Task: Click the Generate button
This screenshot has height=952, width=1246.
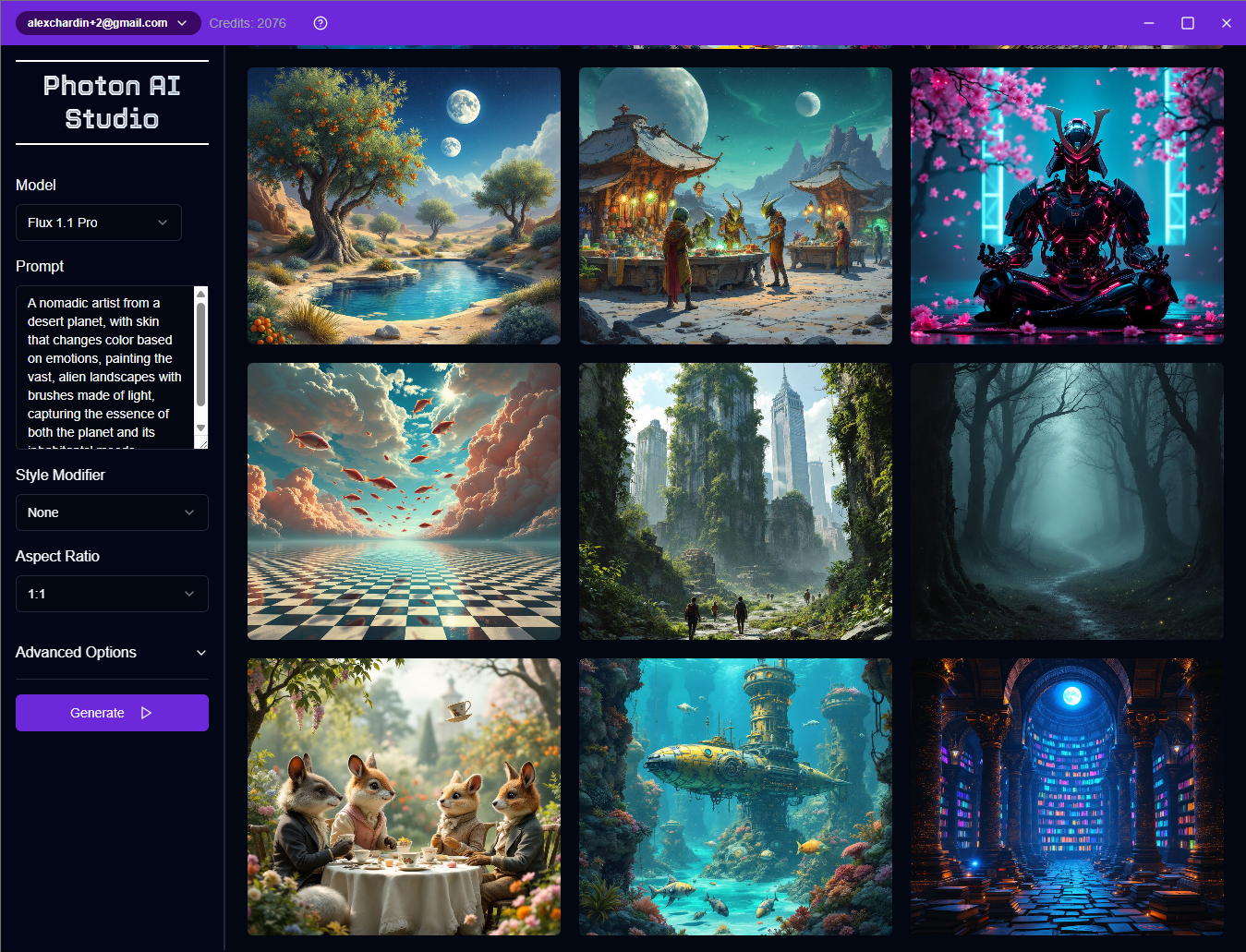Action: click(x=111, y=713)
